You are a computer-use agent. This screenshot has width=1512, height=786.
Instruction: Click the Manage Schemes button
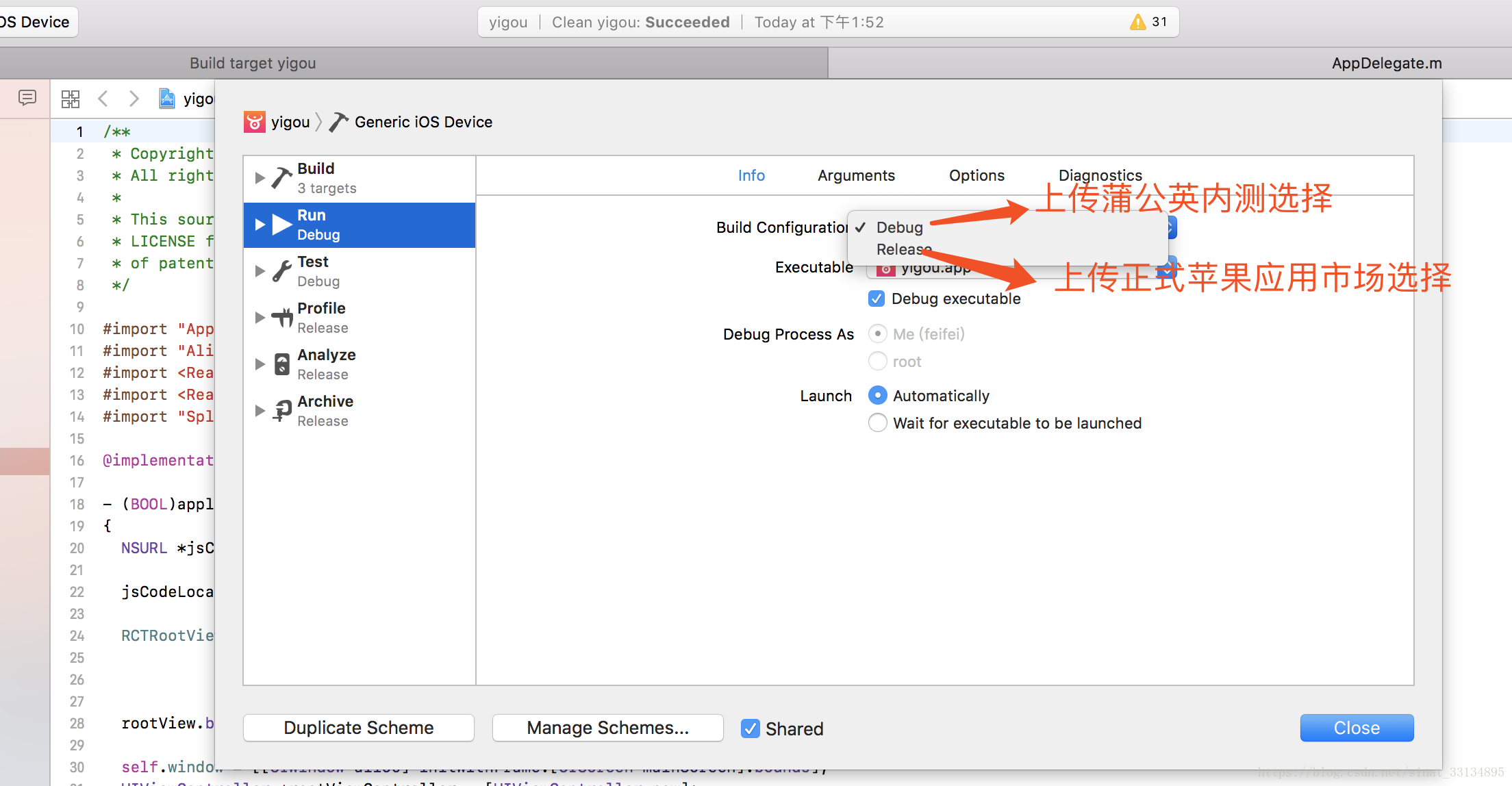(607, 728)
